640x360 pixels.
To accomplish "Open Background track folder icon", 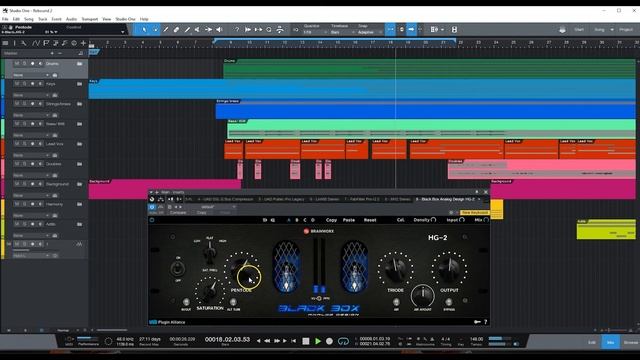I will coord(80,184).
